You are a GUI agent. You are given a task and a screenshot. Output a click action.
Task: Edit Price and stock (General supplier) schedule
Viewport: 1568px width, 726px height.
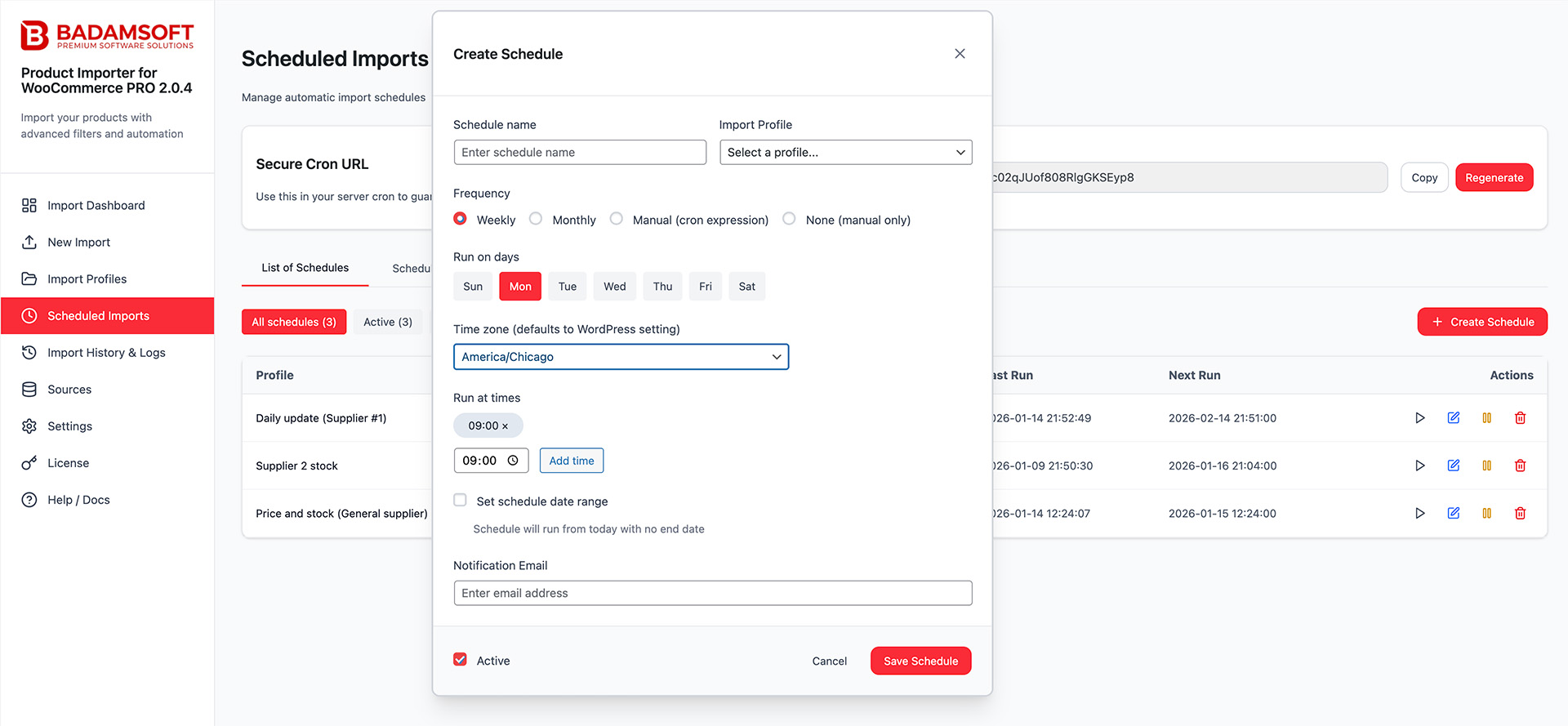pyautogui.click(x=1454, y=514)
